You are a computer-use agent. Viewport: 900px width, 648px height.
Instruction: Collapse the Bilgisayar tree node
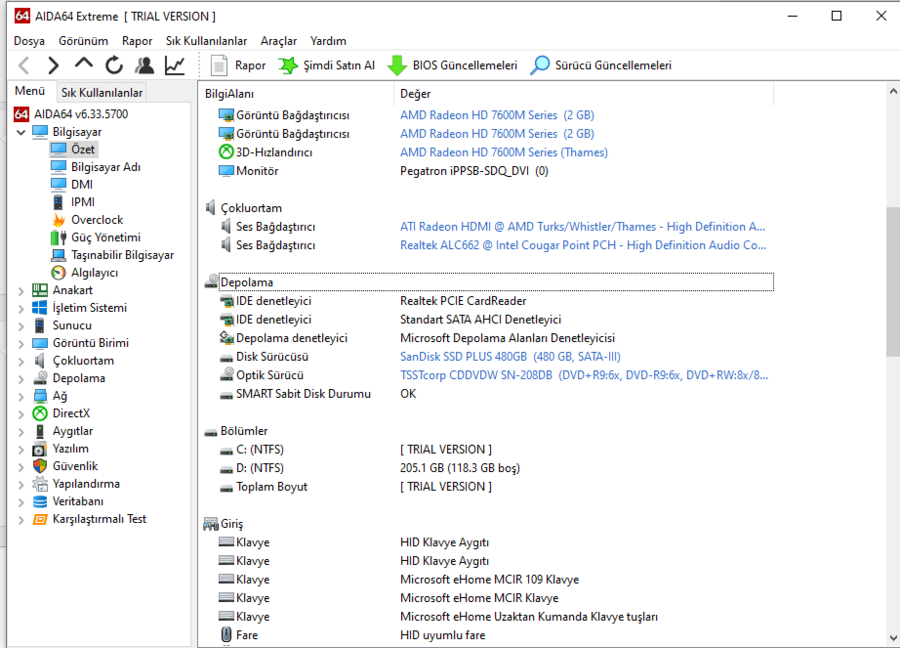click(x=22, y=132)
